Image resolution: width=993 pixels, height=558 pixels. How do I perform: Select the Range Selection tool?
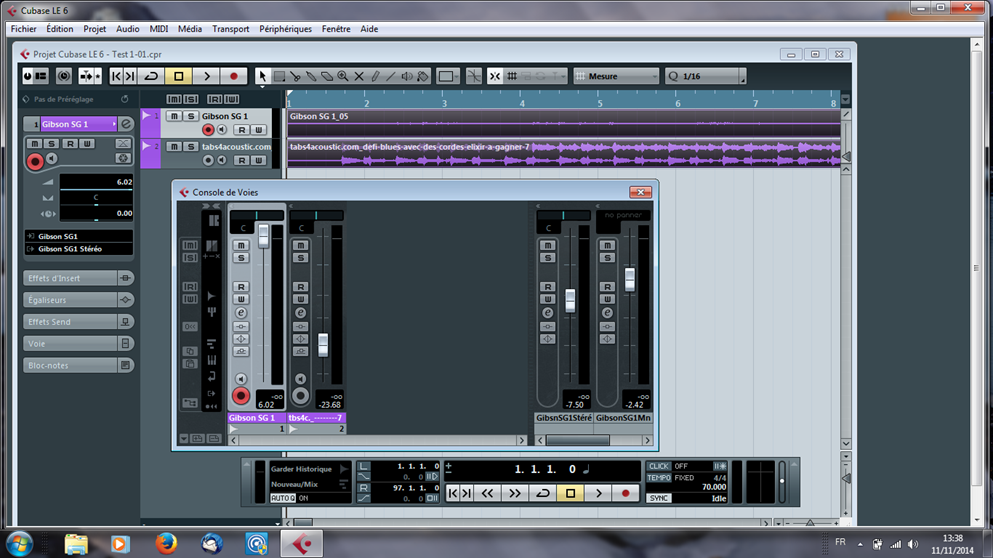pos(279,76)
